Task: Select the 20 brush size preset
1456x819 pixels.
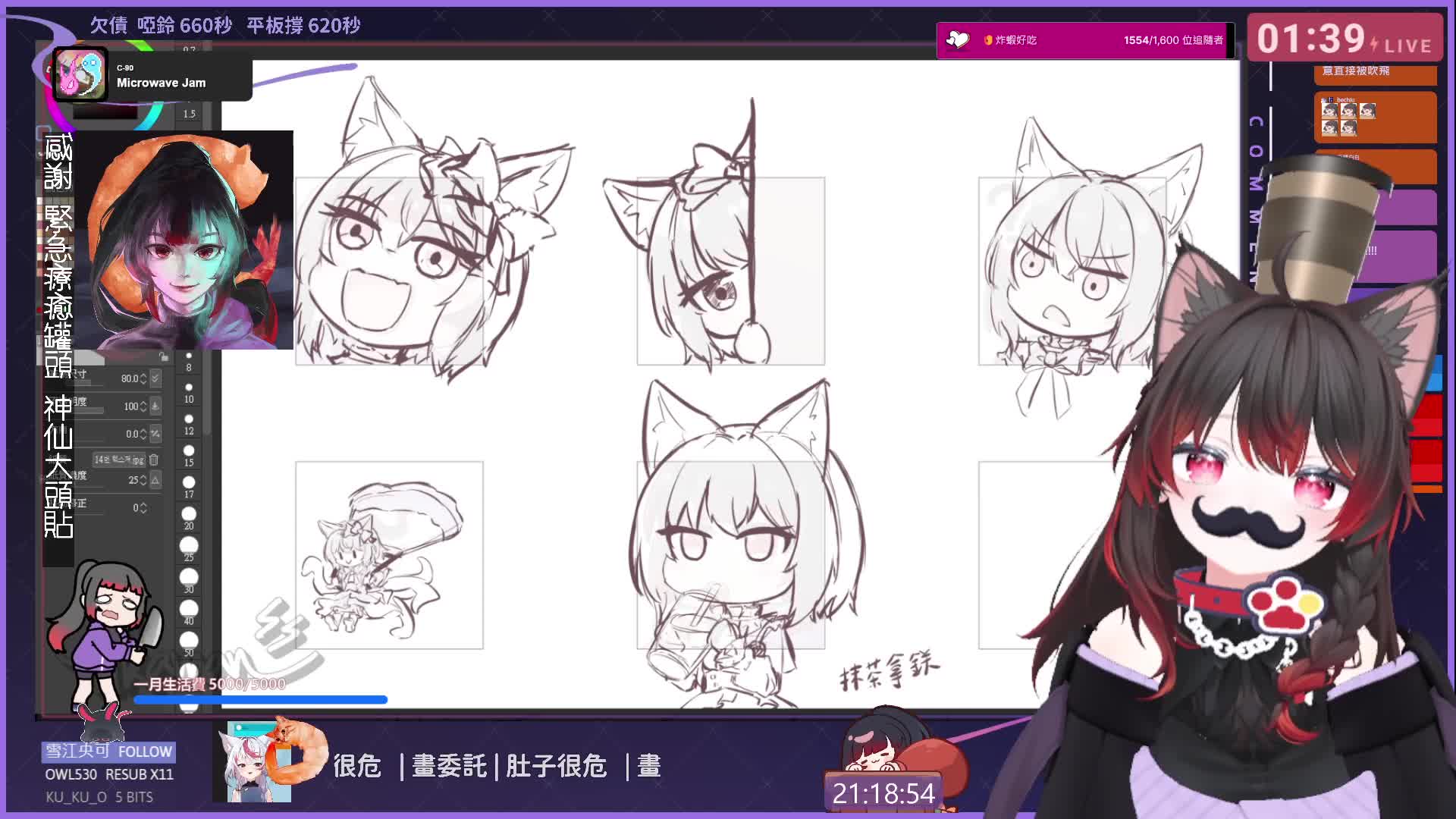Action: (189, 519)
